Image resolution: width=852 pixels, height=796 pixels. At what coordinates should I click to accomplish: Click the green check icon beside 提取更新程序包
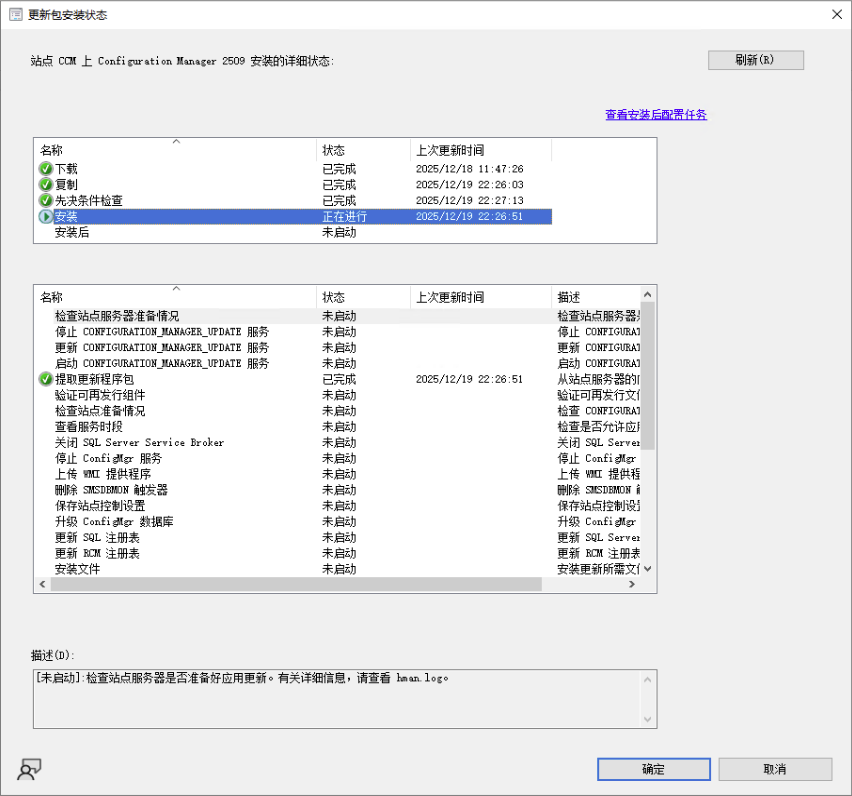pyautogui.click(x=46, y=379)
